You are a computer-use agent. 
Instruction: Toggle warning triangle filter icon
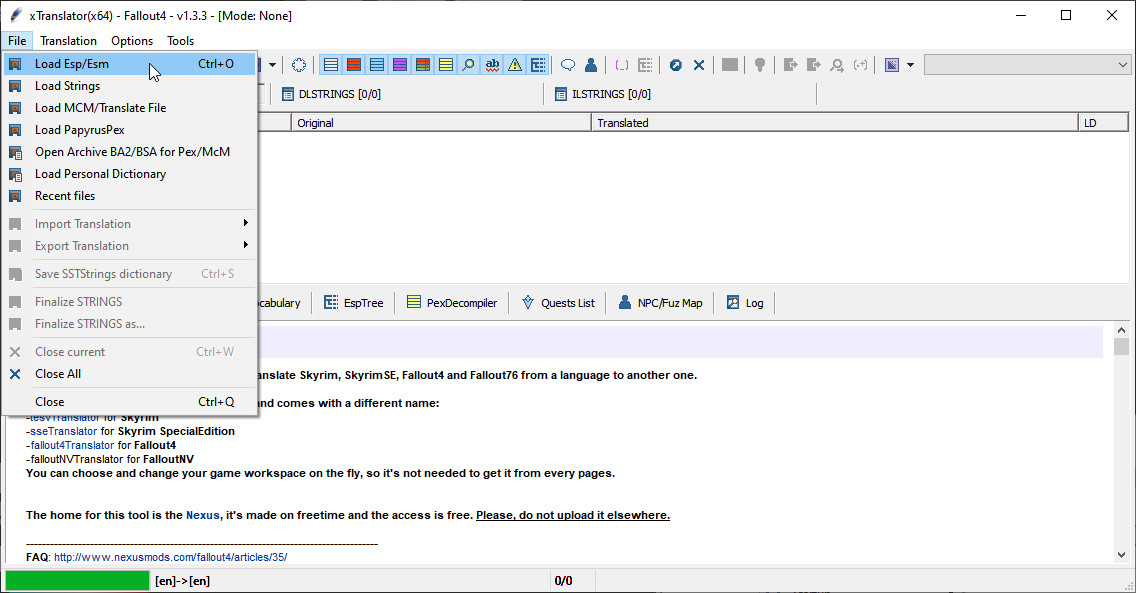[x=515, y=65]
